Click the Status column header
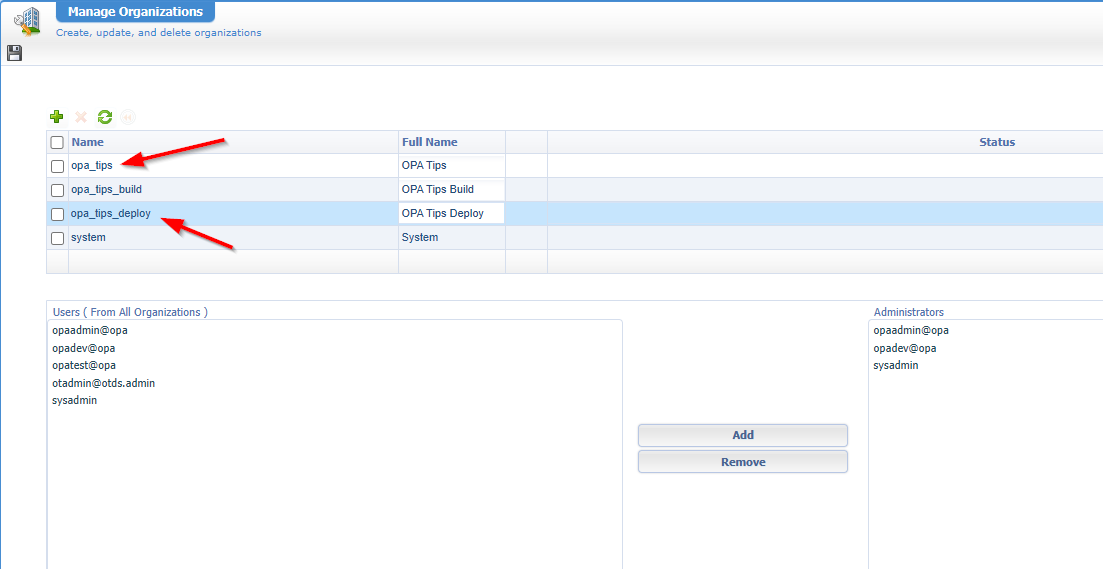The width and height of the screenshot is (1103, 569). (996, 142)
